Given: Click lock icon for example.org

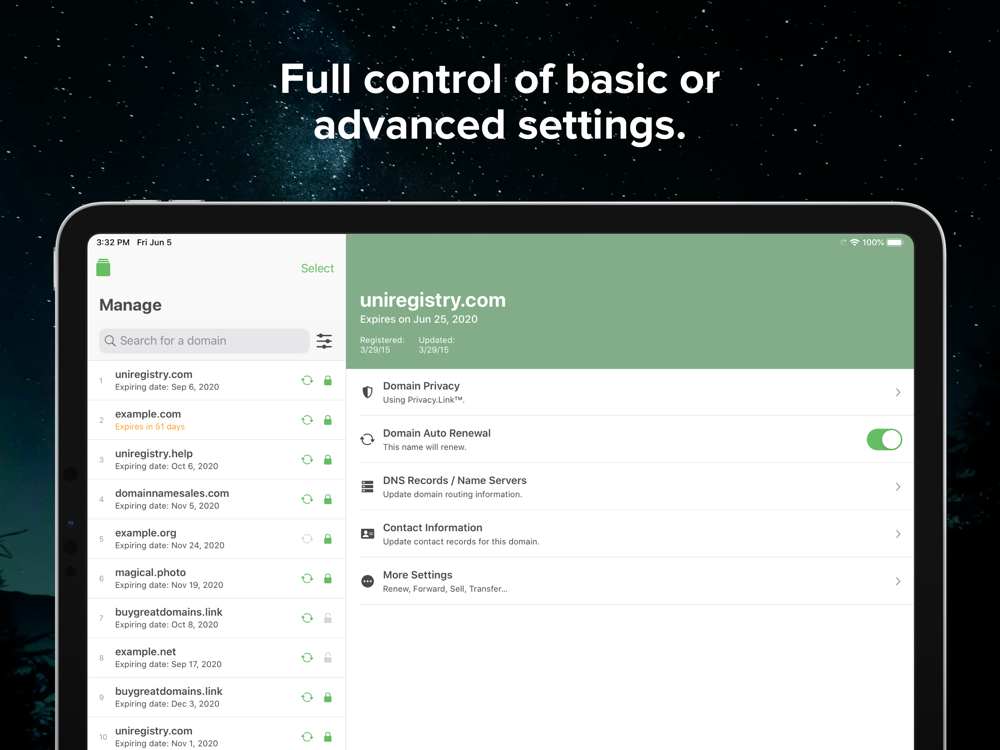Looking at the screenshot, I should (328, 539).
